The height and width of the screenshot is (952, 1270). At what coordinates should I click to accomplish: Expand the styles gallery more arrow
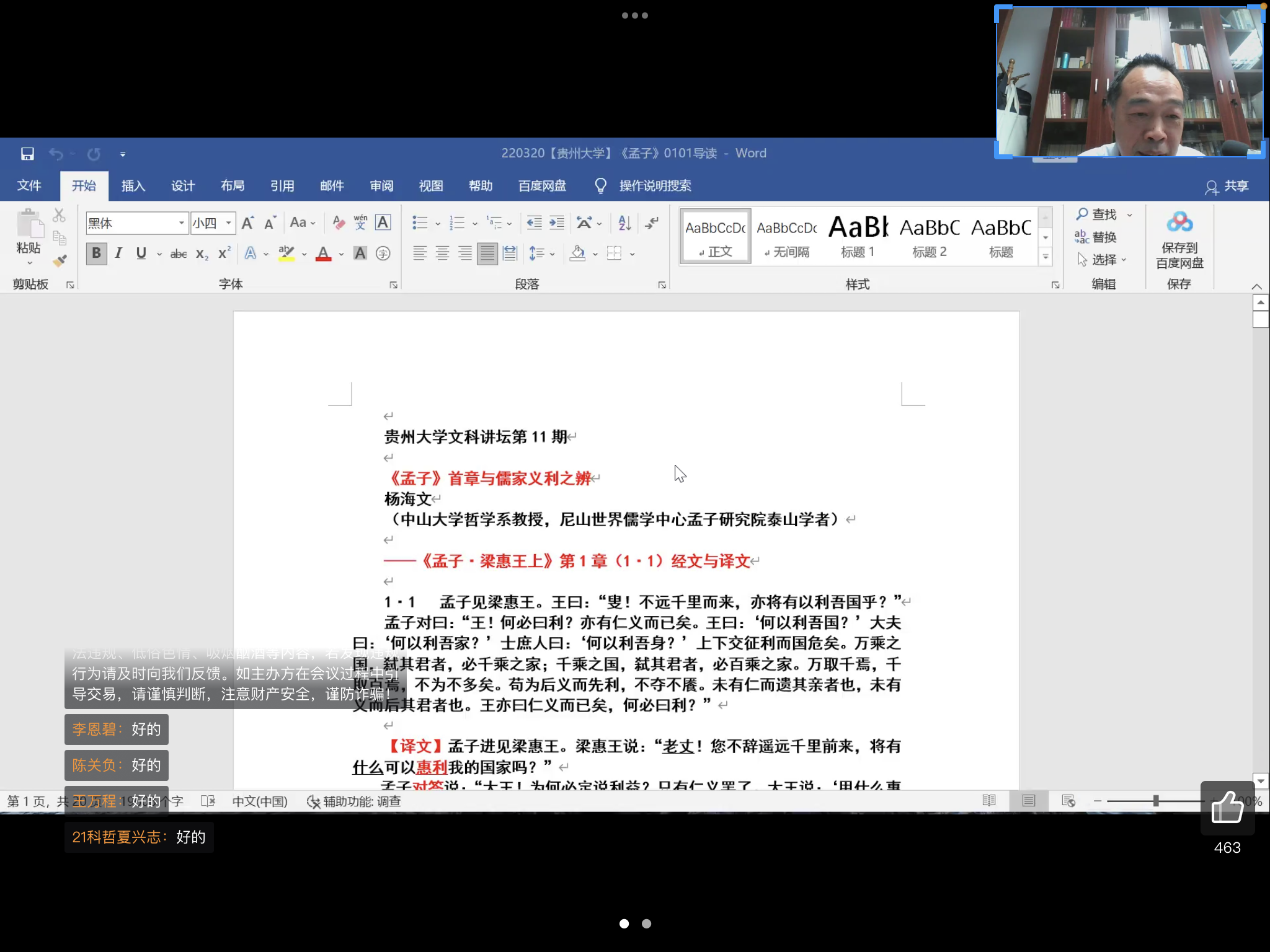[x=1046, y=257]
